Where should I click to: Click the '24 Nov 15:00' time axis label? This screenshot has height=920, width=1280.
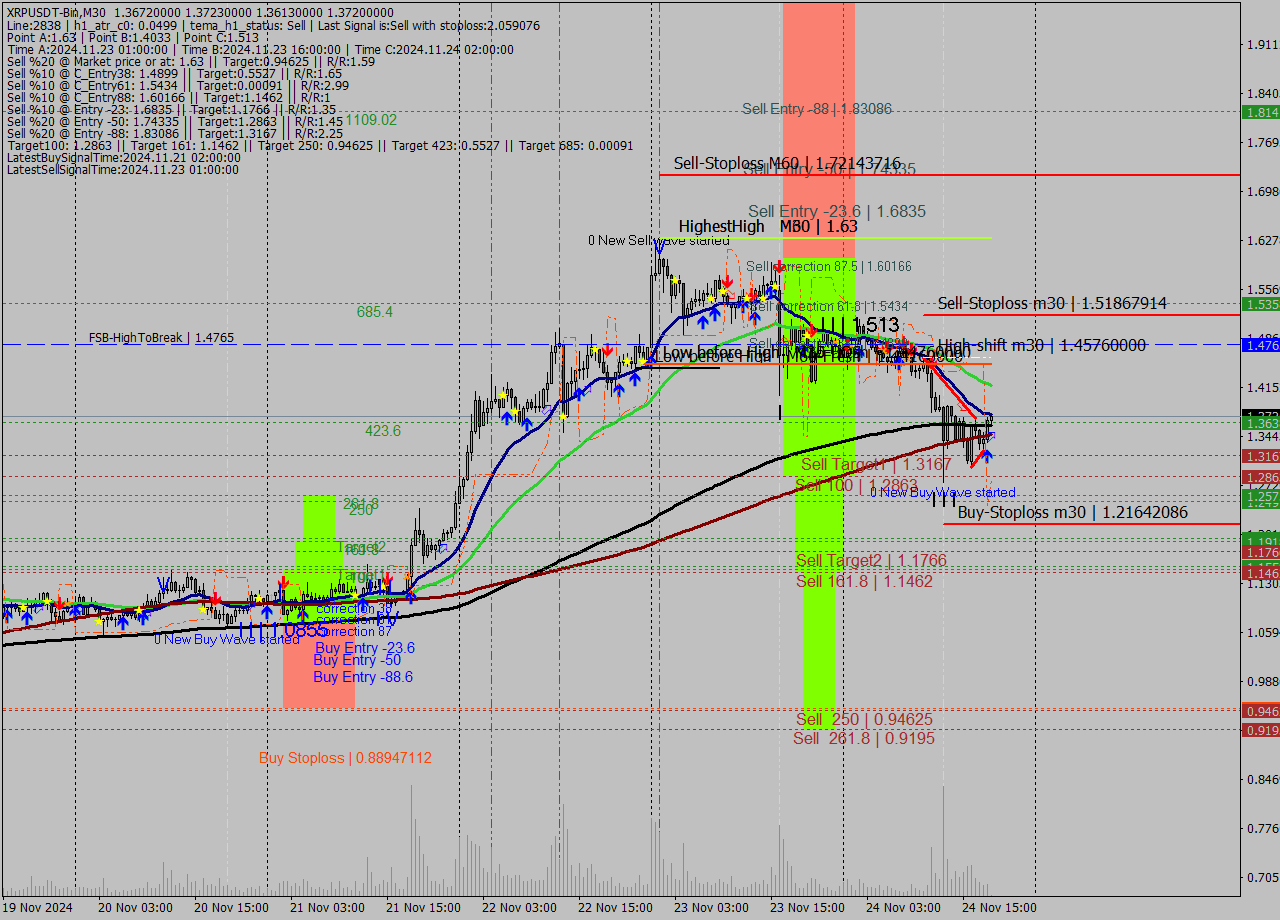(1000, 908)
